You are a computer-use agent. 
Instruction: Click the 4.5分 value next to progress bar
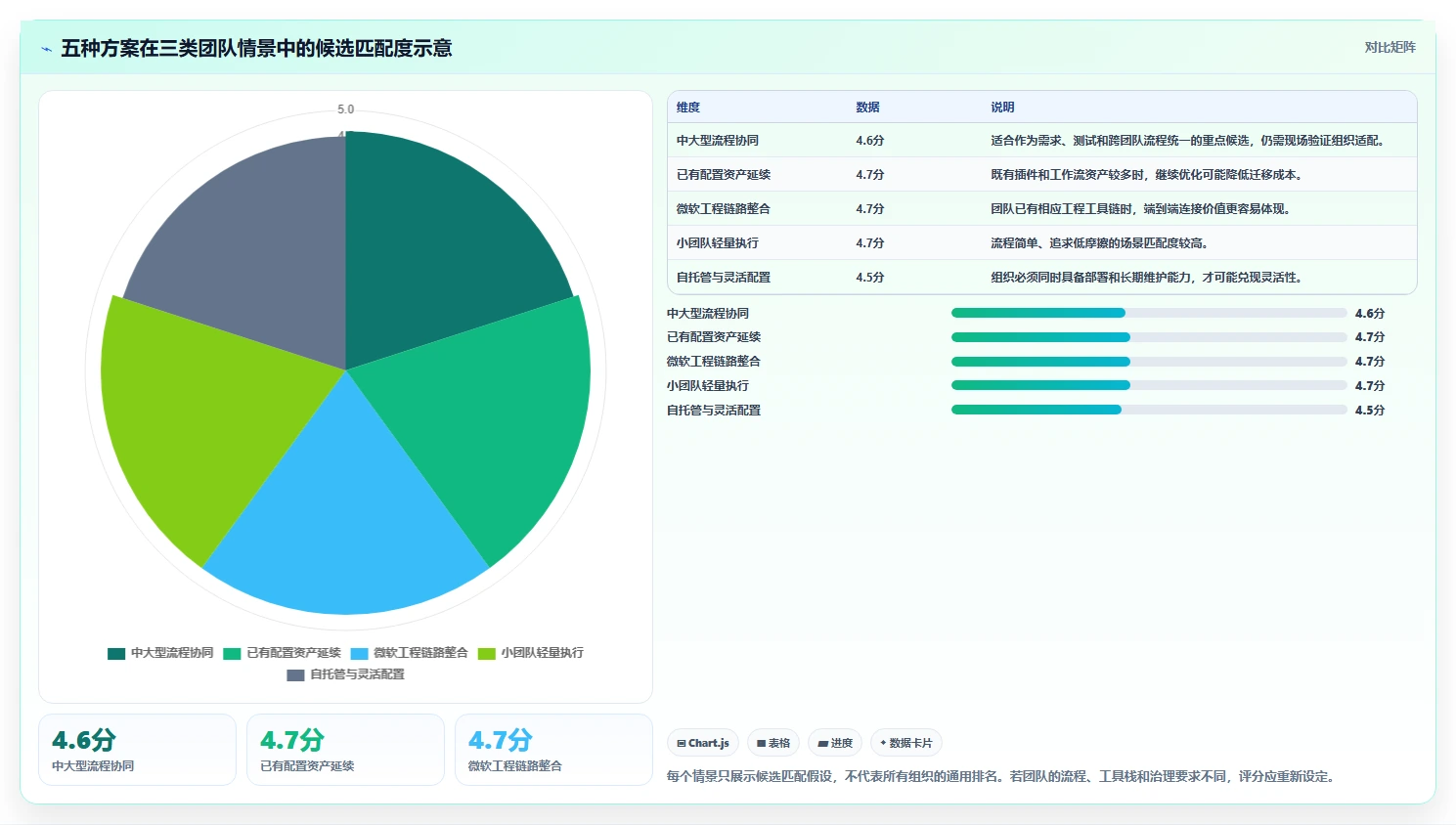coord(1370,411)
